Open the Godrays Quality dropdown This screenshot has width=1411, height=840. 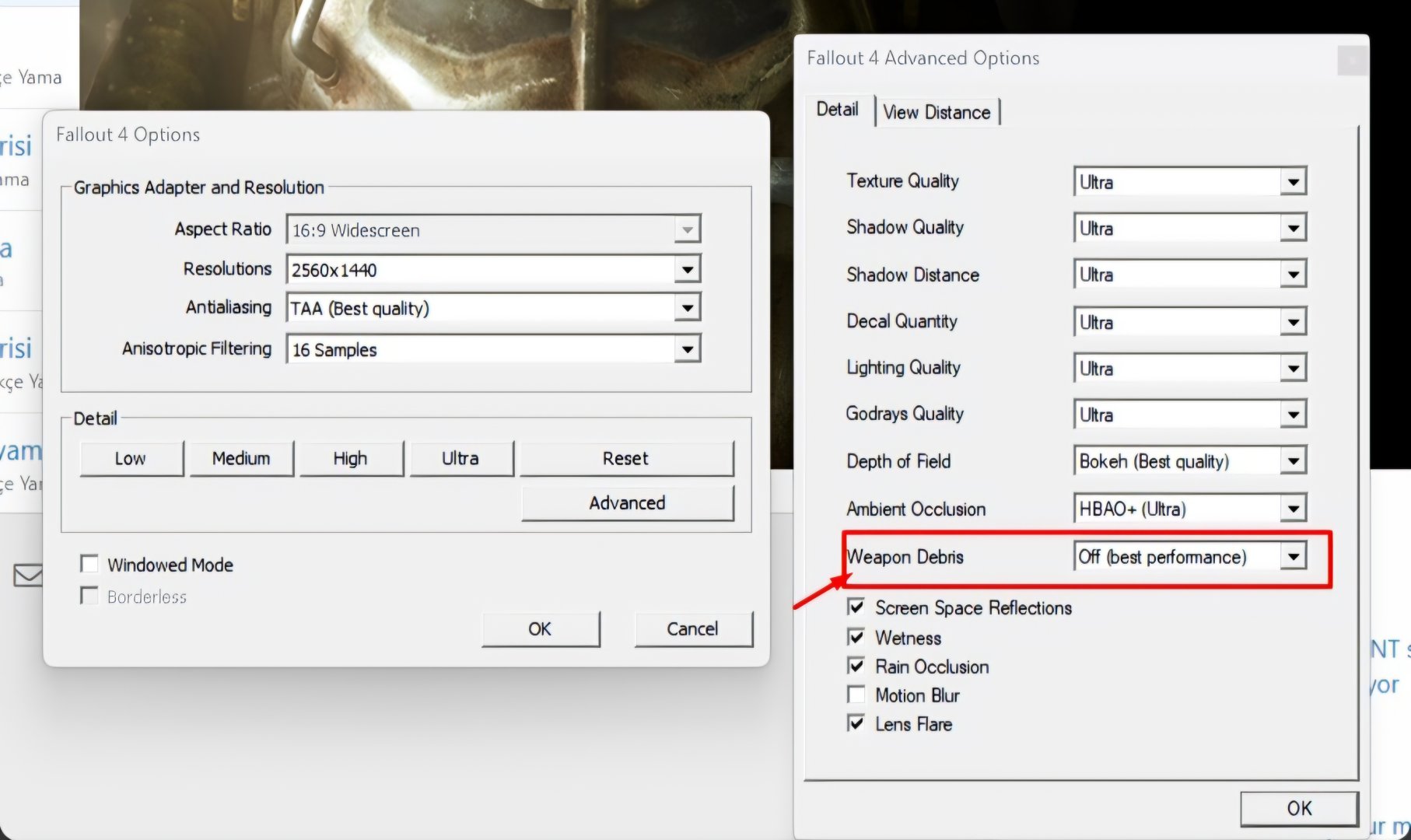tap(1189, 415)
